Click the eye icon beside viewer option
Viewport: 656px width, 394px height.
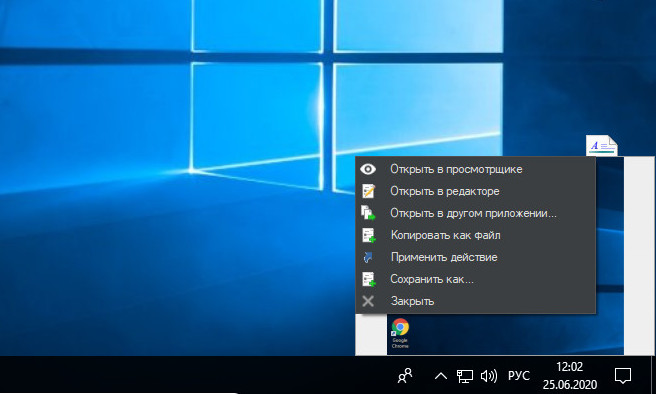(368, 169)
